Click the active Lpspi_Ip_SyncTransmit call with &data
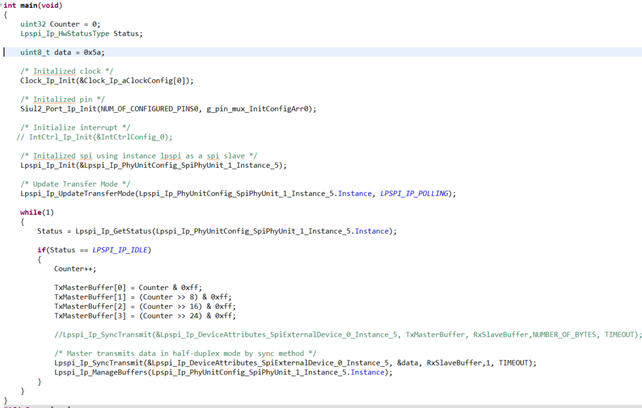Screen dimensions: 642x408 coord(295,363)
